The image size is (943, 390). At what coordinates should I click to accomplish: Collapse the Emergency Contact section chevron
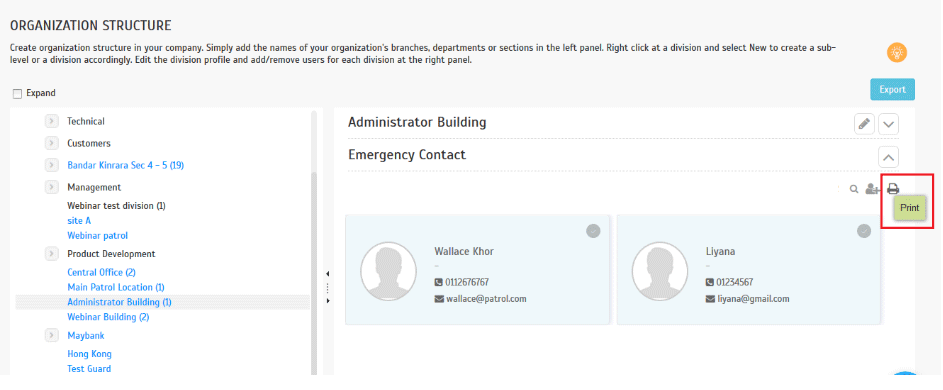click(x=889, y=157)
